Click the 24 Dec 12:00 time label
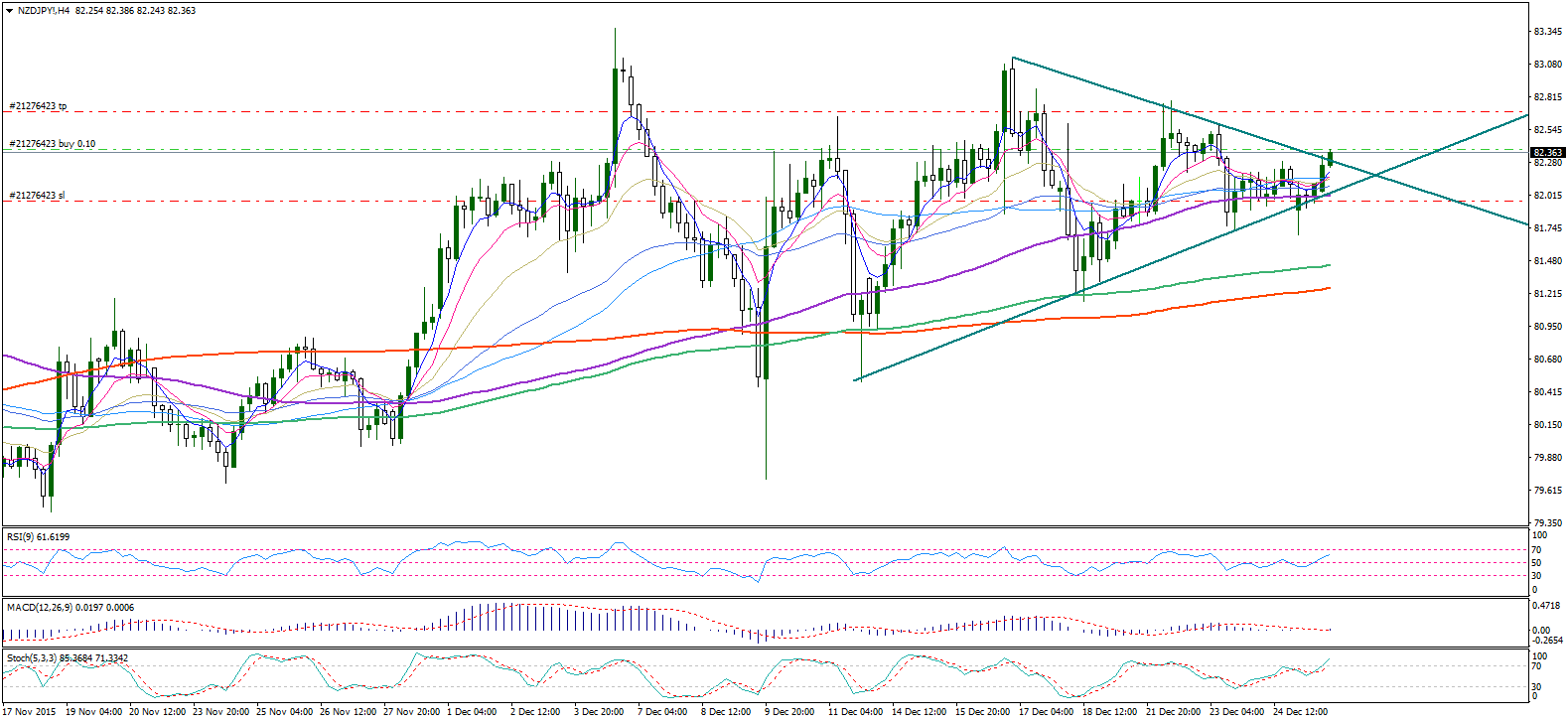 point(1301,712)
